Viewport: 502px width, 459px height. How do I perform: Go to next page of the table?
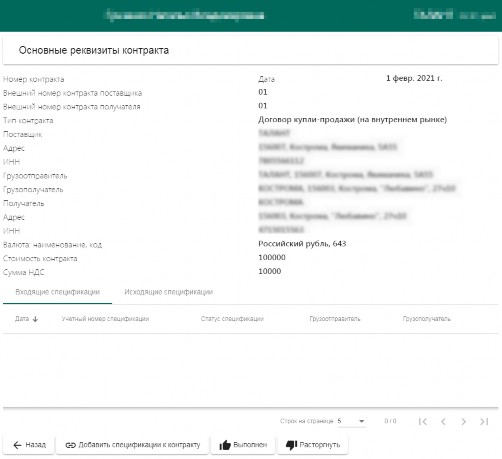coord(463,422)
